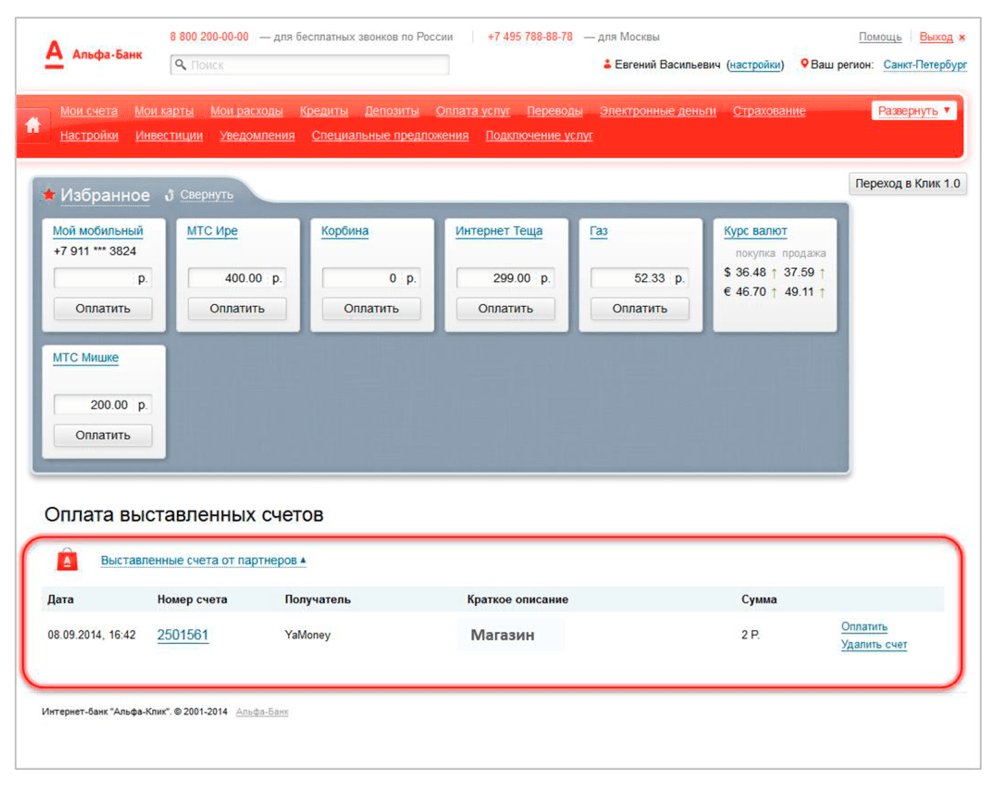Screen dimensions: 1000x785
Task: Click Оплатить in the МТС Ире card
Action: coord(237,309)
